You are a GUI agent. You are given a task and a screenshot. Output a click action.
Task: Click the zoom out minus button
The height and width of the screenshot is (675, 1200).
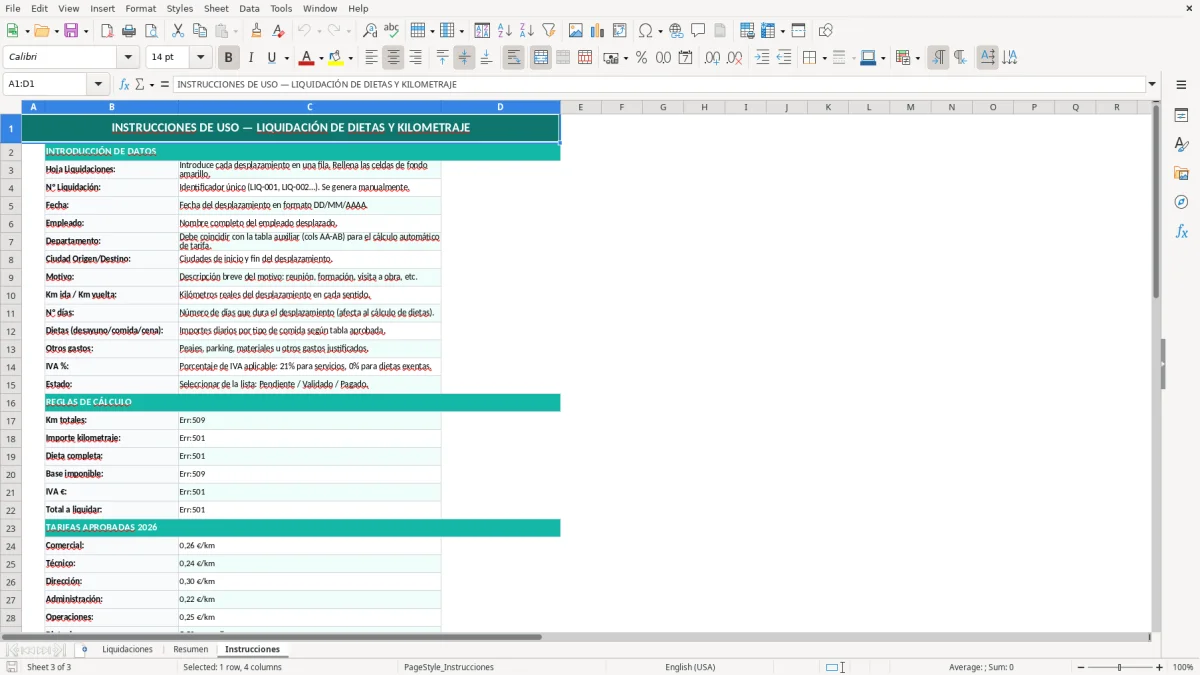1081,667
